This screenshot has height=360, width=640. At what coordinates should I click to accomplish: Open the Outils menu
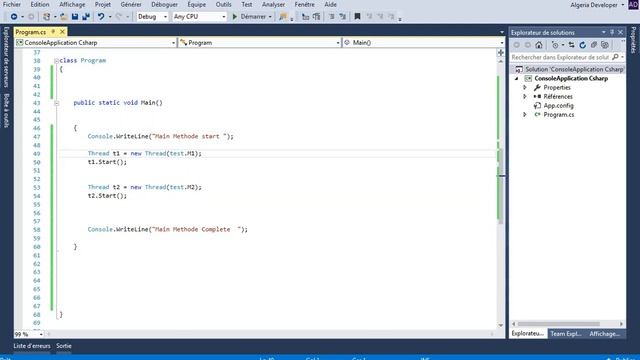coord(223,4)
